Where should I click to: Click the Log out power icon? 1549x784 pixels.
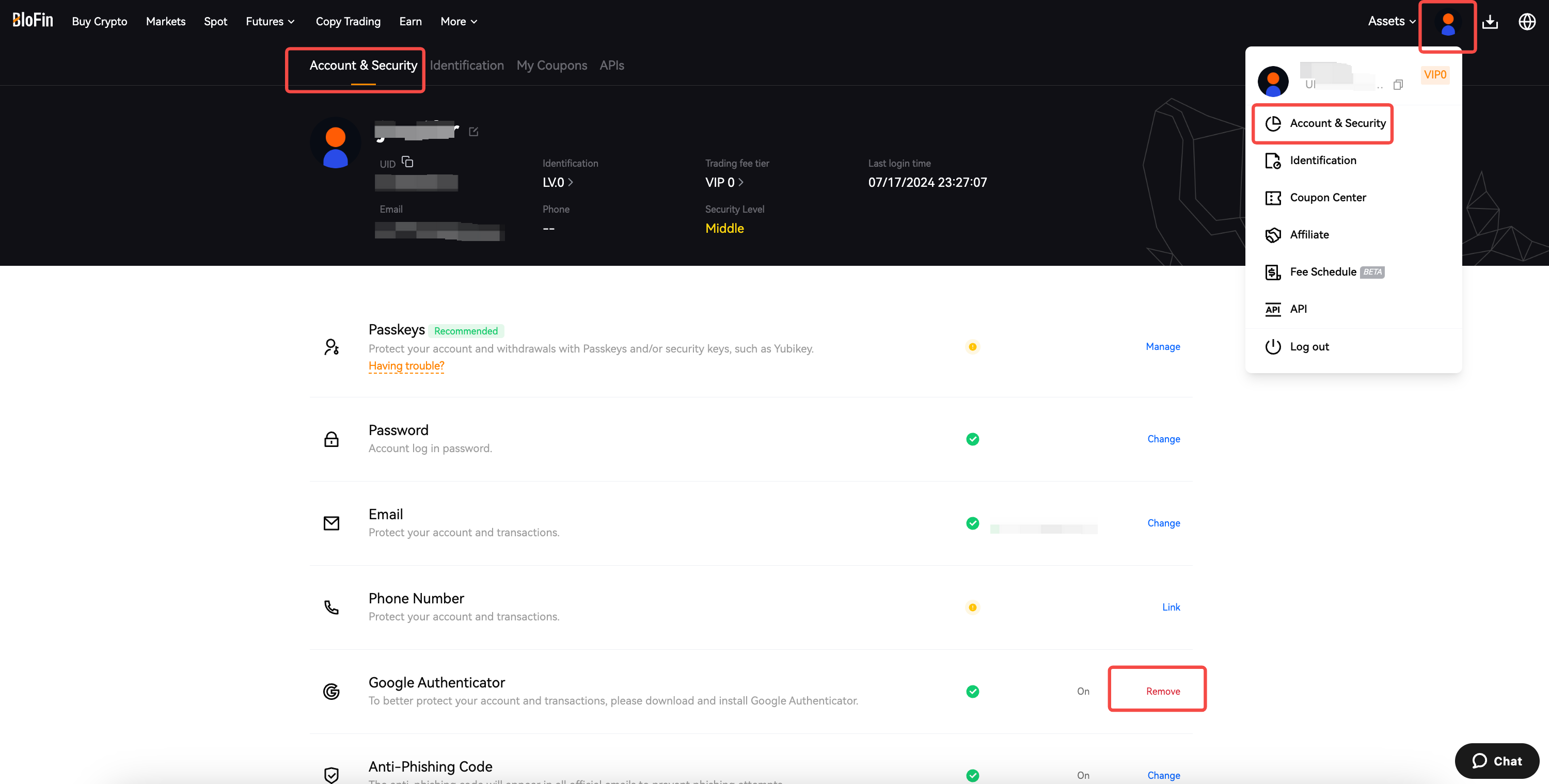pos(1273,346)
